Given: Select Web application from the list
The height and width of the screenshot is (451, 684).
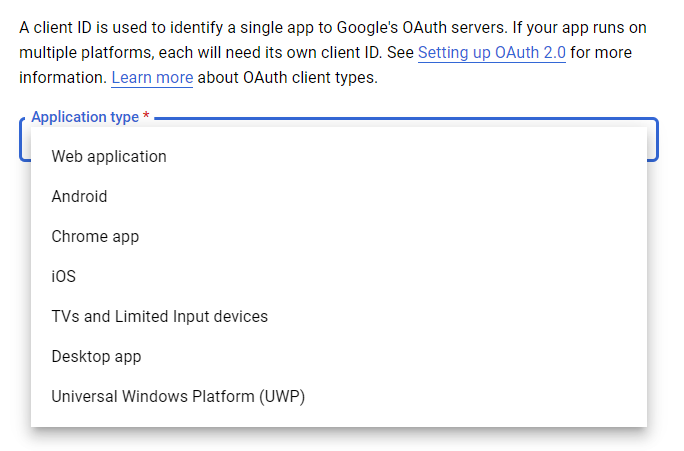Looking at the screenshot, I should [339, 157].
